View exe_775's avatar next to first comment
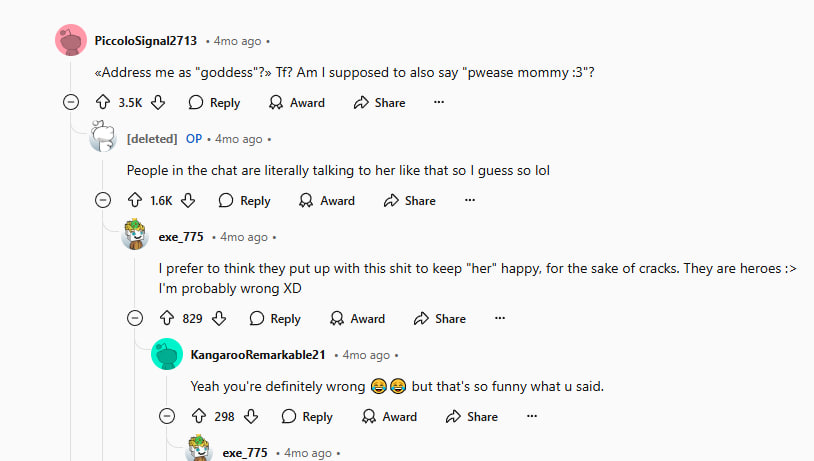814x461 pixels. click(x=135, y=234)
